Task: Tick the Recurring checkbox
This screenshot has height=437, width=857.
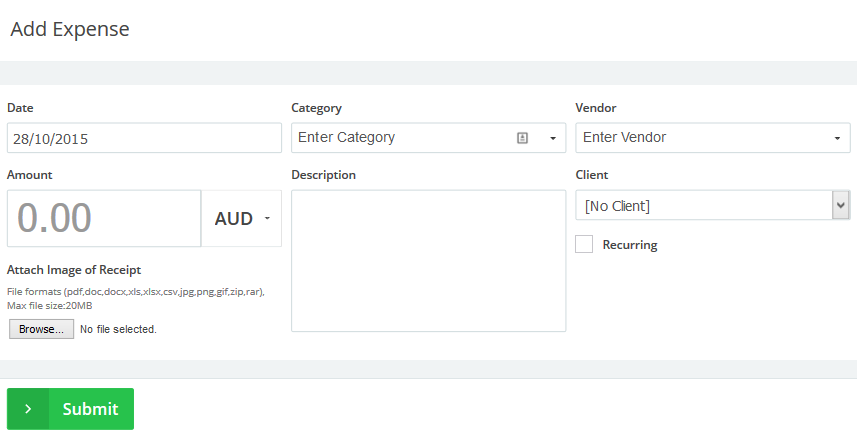Action: point(584,244)
